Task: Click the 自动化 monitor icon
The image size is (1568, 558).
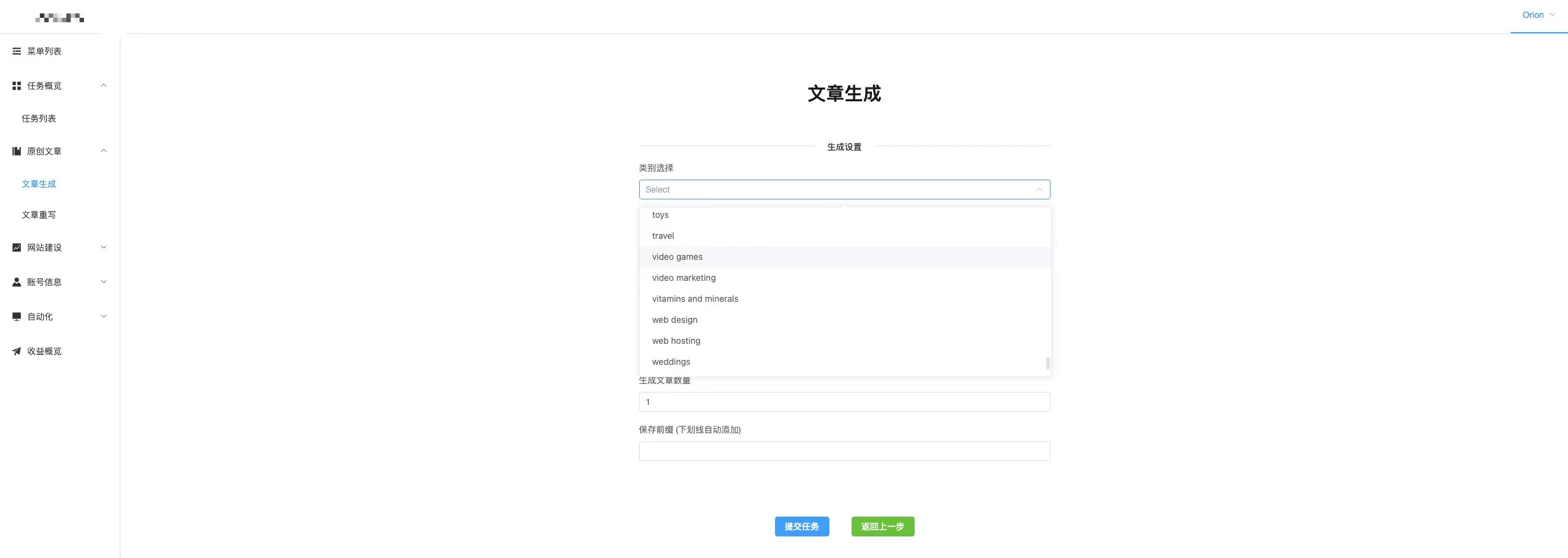Action: (x=17, y=317)
